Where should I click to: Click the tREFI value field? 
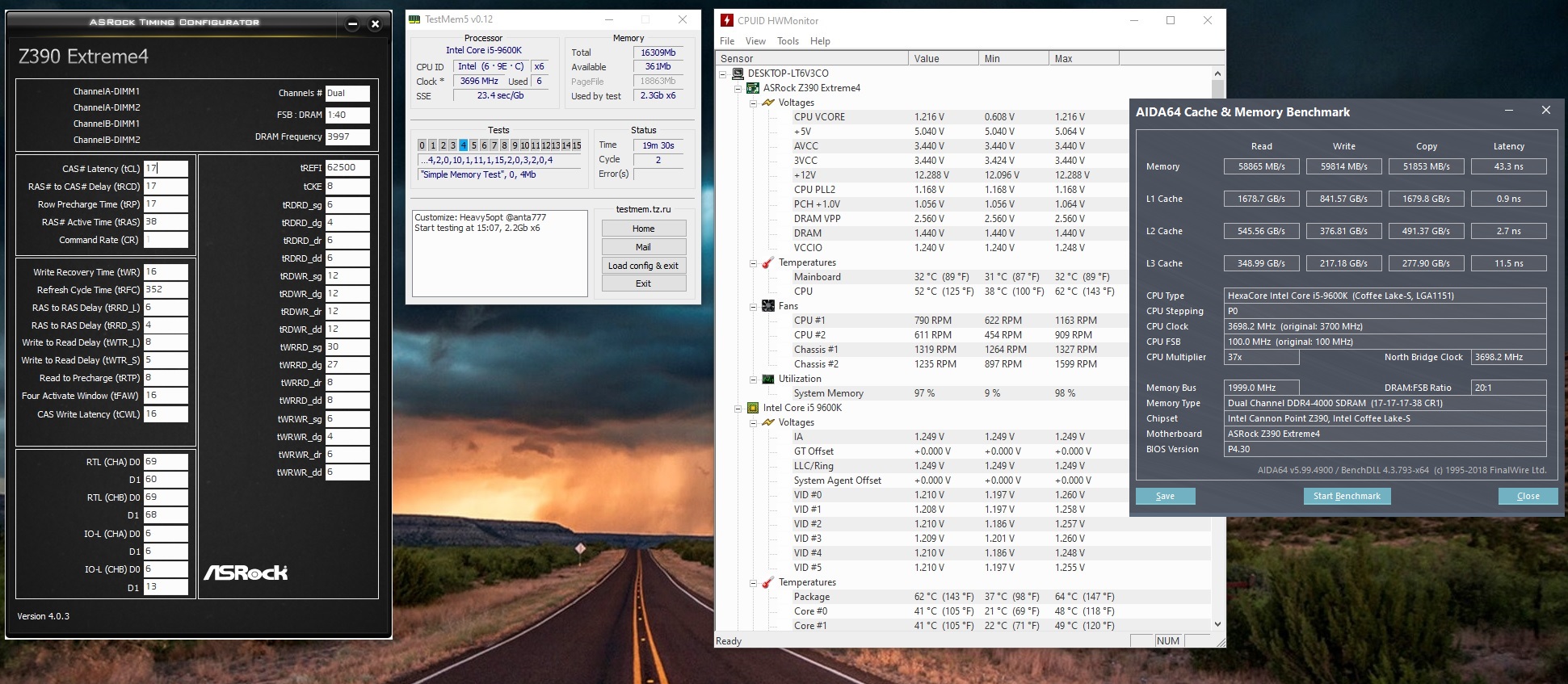[347, 167]
